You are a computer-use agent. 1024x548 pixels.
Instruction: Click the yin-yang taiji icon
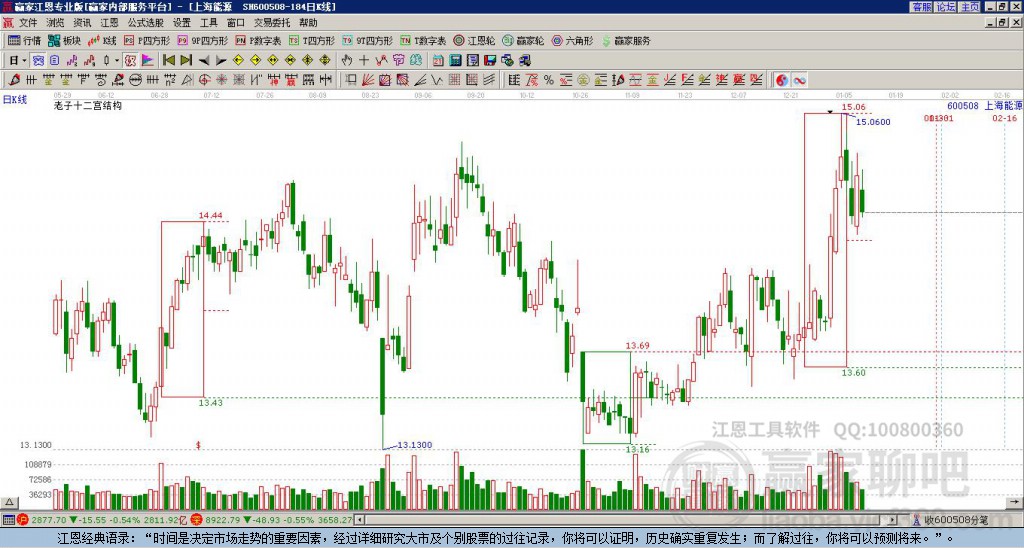pos(782,80)
